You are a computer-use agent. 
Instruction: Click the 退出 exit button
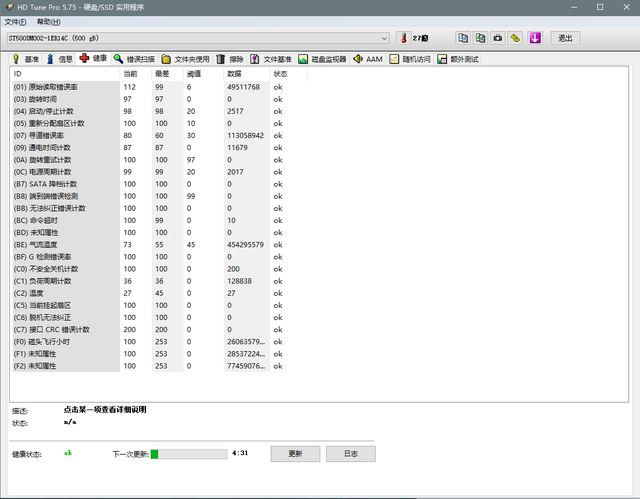click(x=565, y=38)
